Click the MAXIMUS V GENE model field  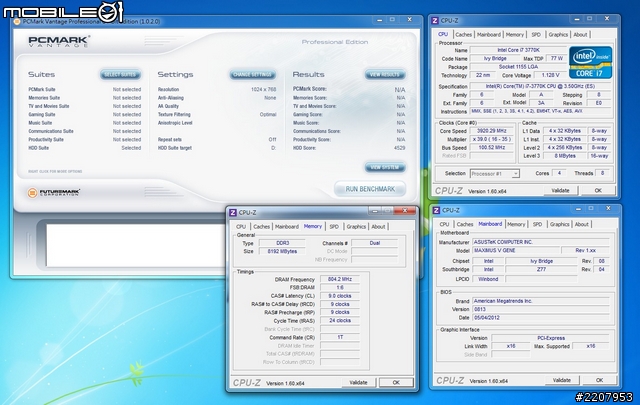coord(515,250)
